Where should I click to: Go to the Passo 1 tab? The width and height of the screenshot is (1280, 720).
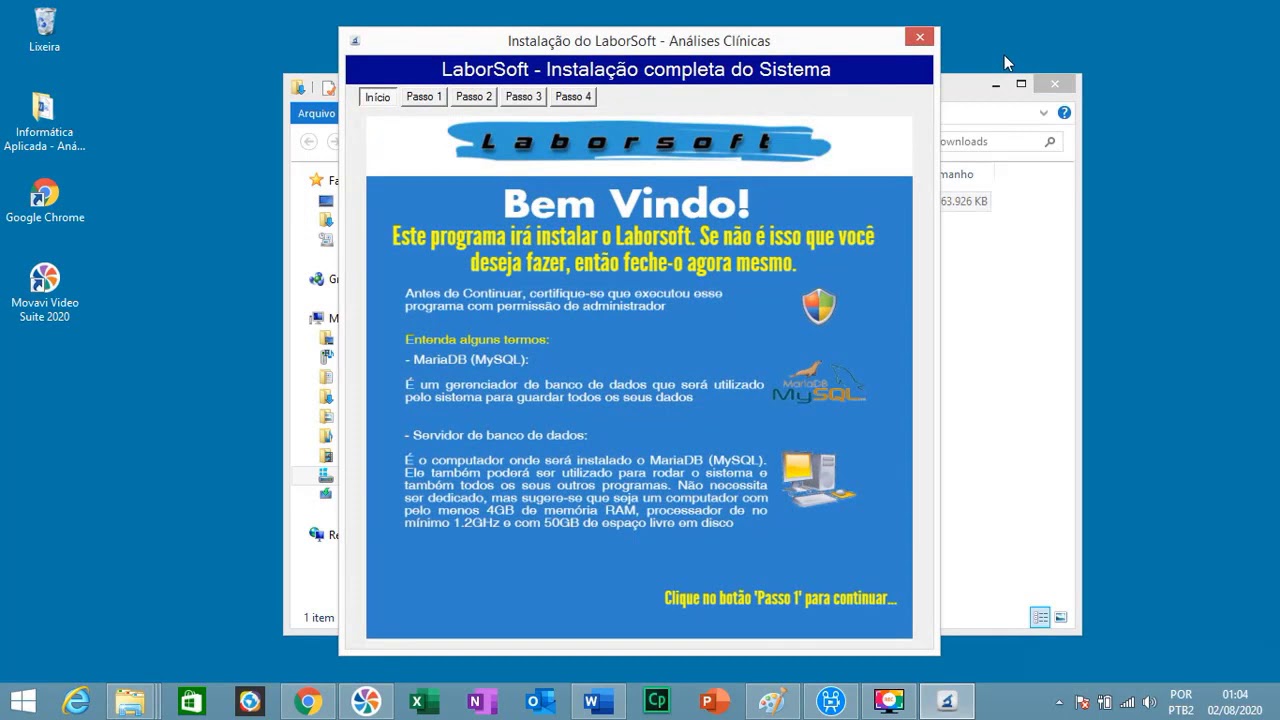[x=424, y=97]
